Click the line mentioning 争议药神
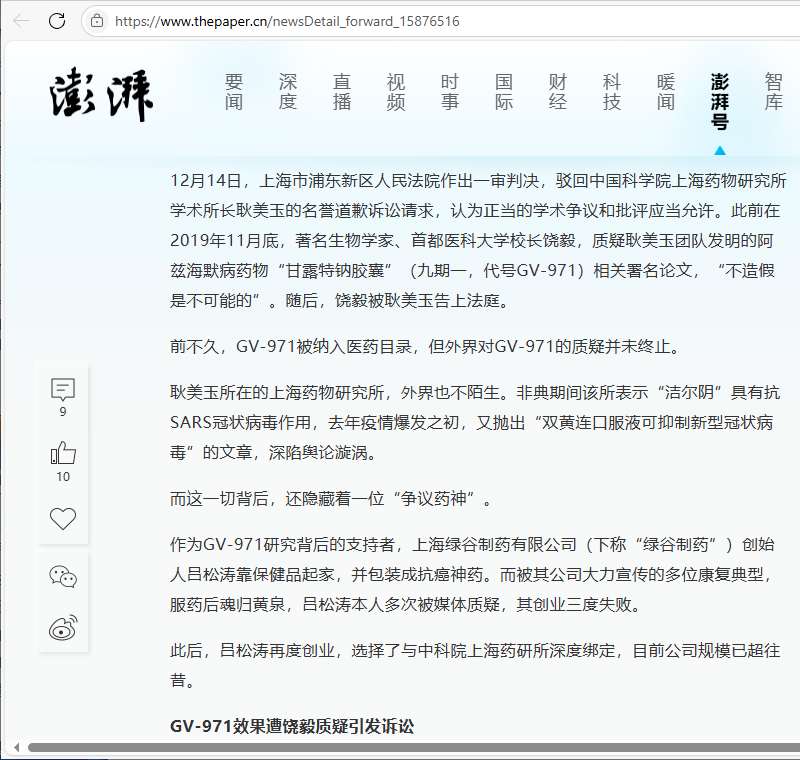Viewport: 800px width, 760px height. click(x=331, y=499)
